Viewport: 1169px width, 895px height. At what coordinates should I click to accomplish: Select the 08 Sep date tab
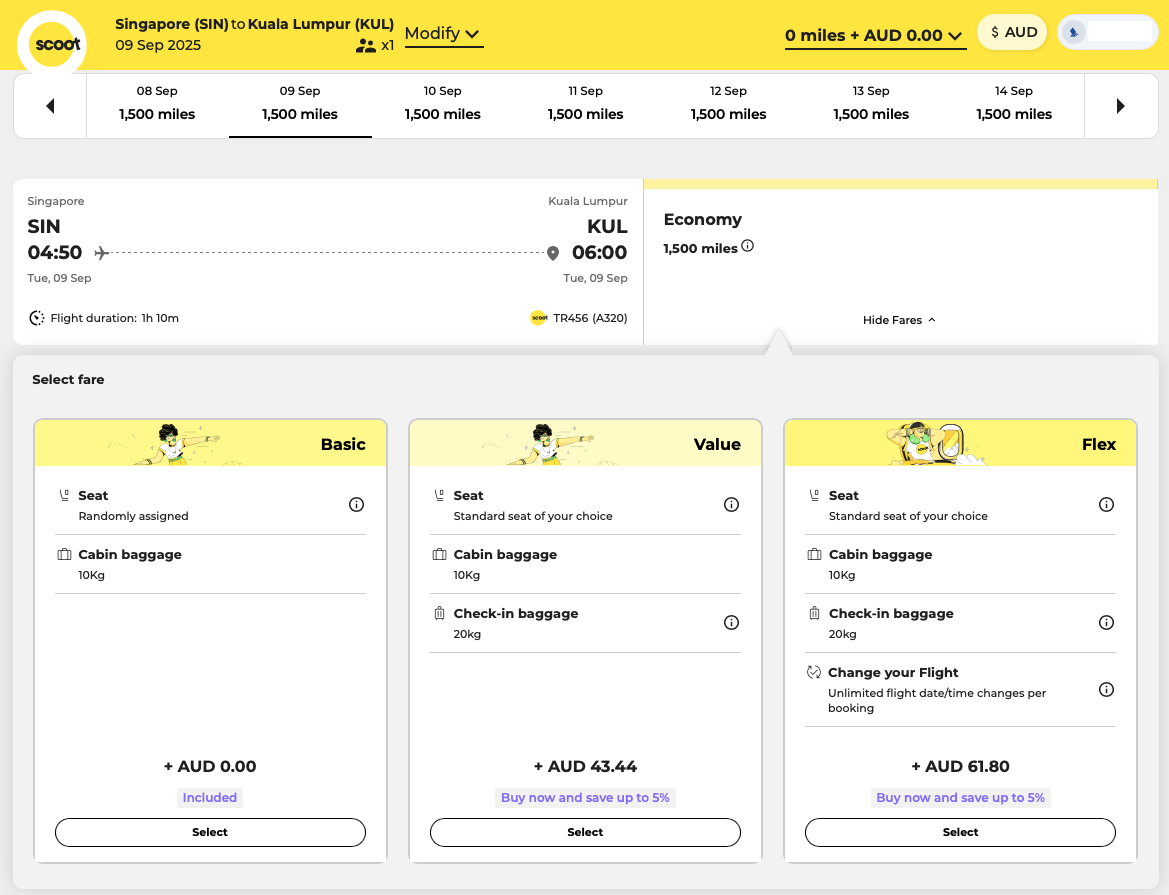[x=157, y=105]
